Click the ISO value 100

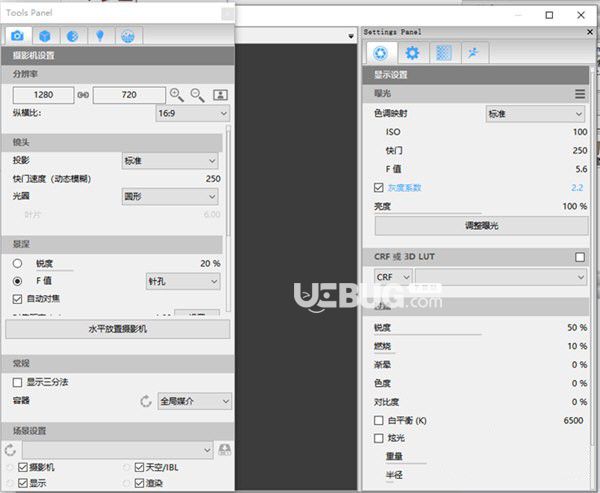(x=580, y=132)
